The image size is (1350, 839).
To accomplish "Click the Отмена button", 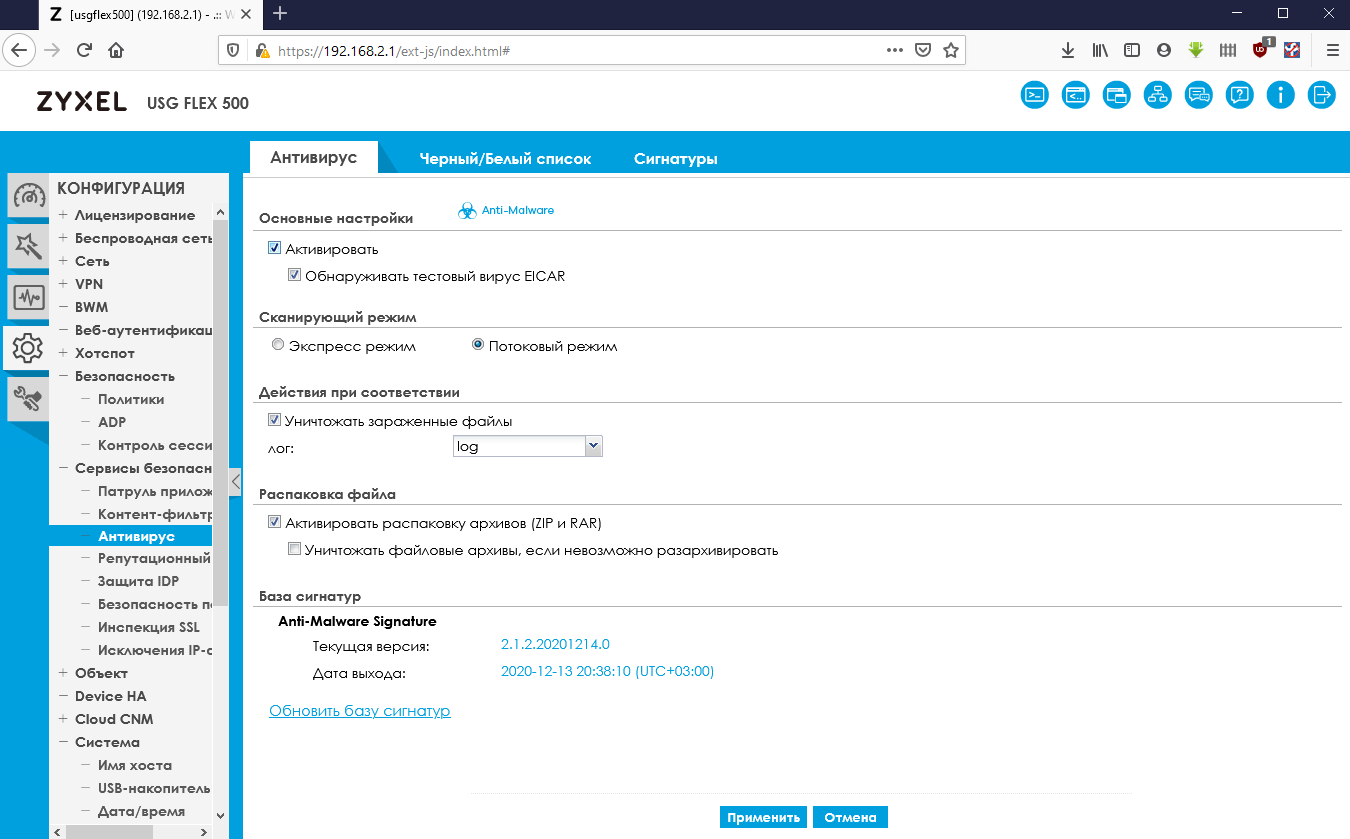I will pyautogui.click(x=850, y=817).
